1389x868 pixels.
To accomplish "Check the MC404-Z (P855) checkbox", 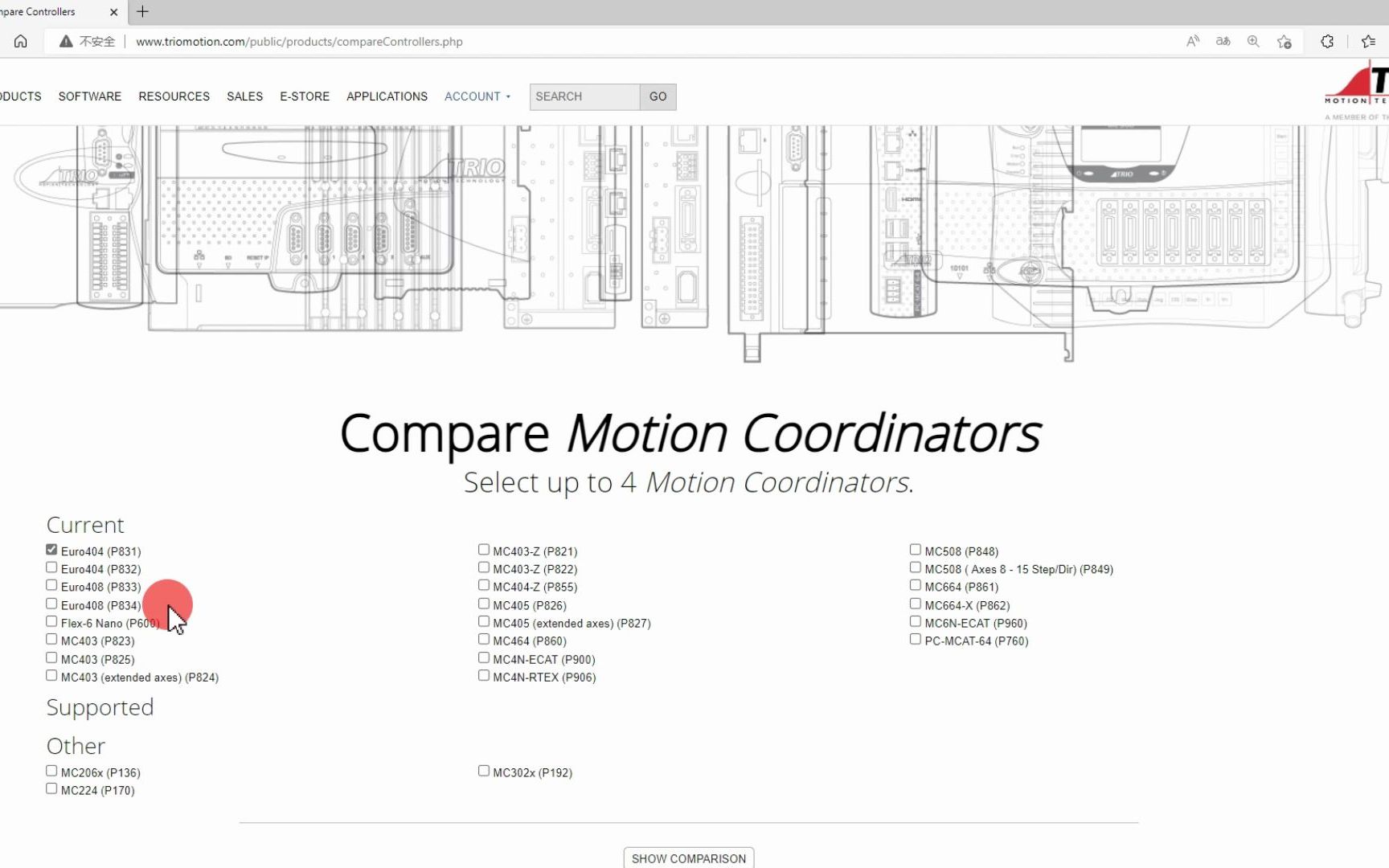I will (484, 585).
